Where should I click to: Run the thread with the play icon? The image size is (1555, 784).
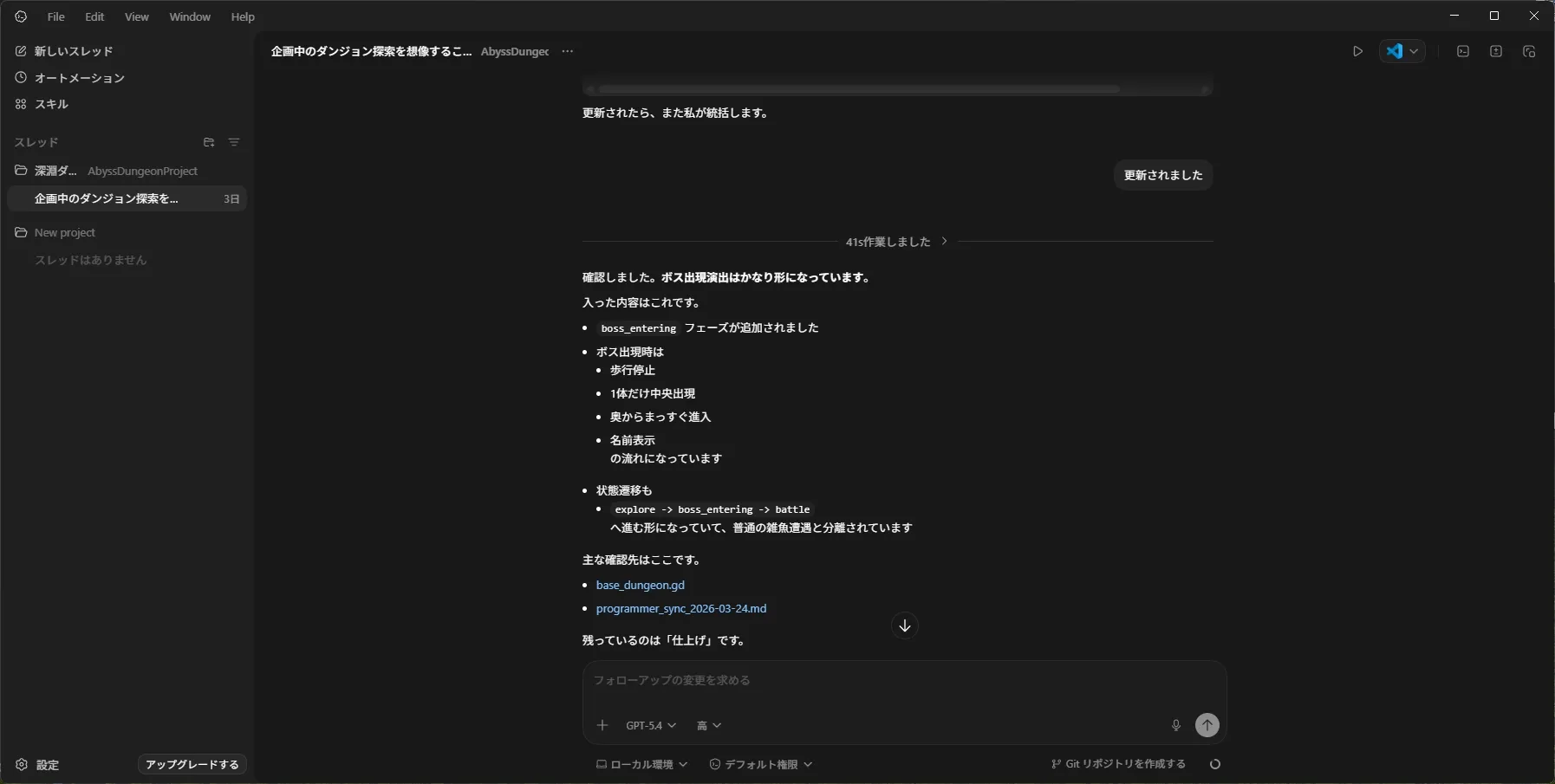pyautogui.click(x=1357, y=51)
